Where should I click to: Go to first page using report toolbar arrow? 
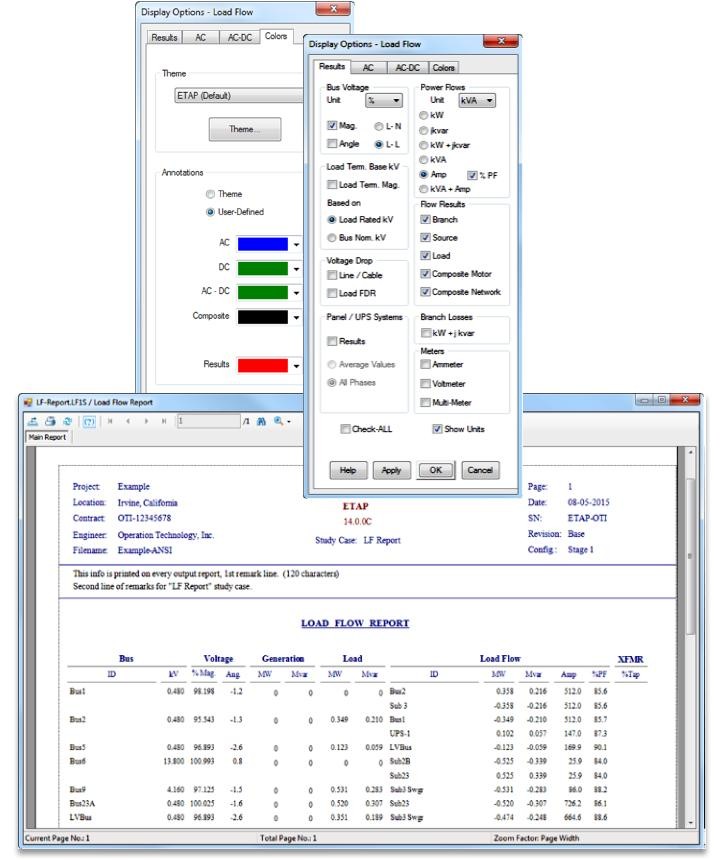pyautogui.click(x=110, y=421)
